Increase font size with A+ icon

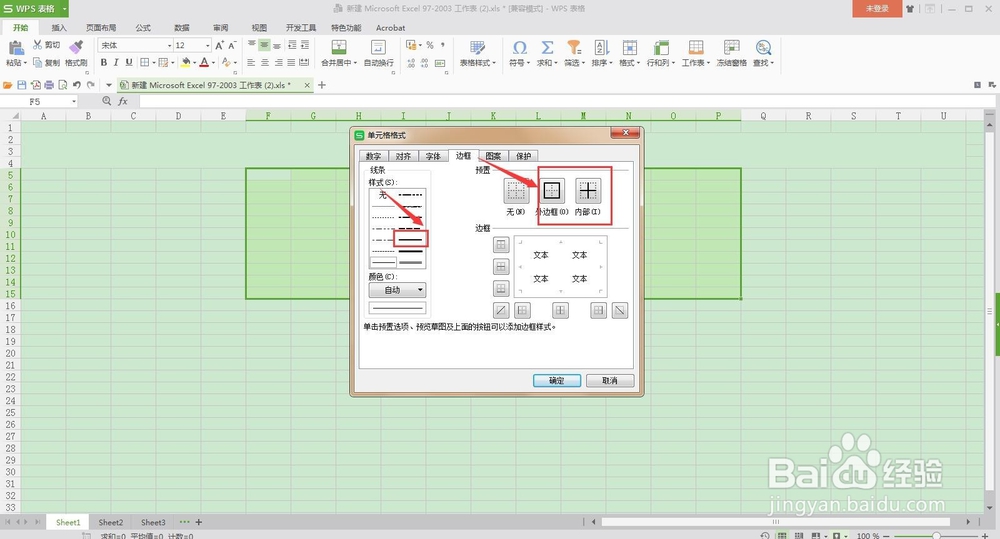coord(219,45)
